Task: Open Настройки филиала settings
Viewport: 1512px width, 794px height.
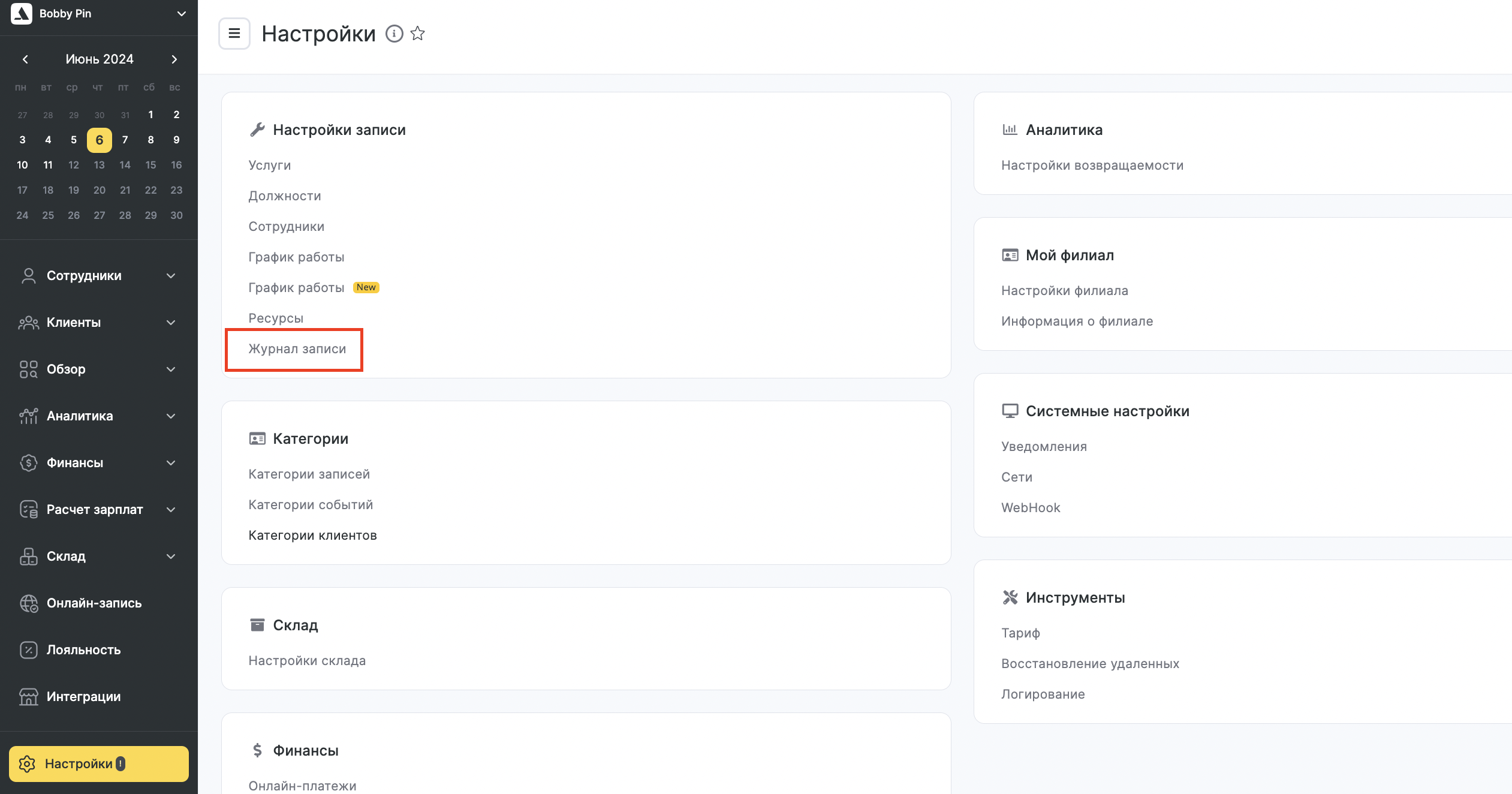Action: [1064, 290]
